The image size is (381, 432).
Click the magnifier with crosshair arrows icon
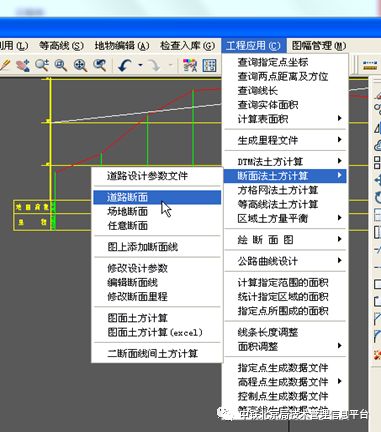point(80,65)
